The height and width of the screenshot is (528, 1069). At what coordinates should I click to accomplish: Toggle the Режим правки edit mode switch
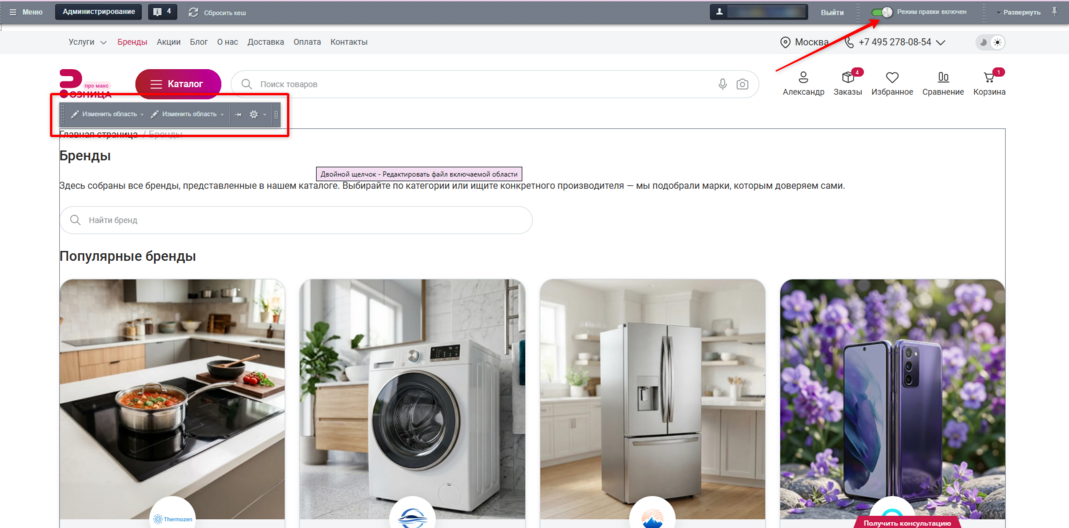point(882,12)
